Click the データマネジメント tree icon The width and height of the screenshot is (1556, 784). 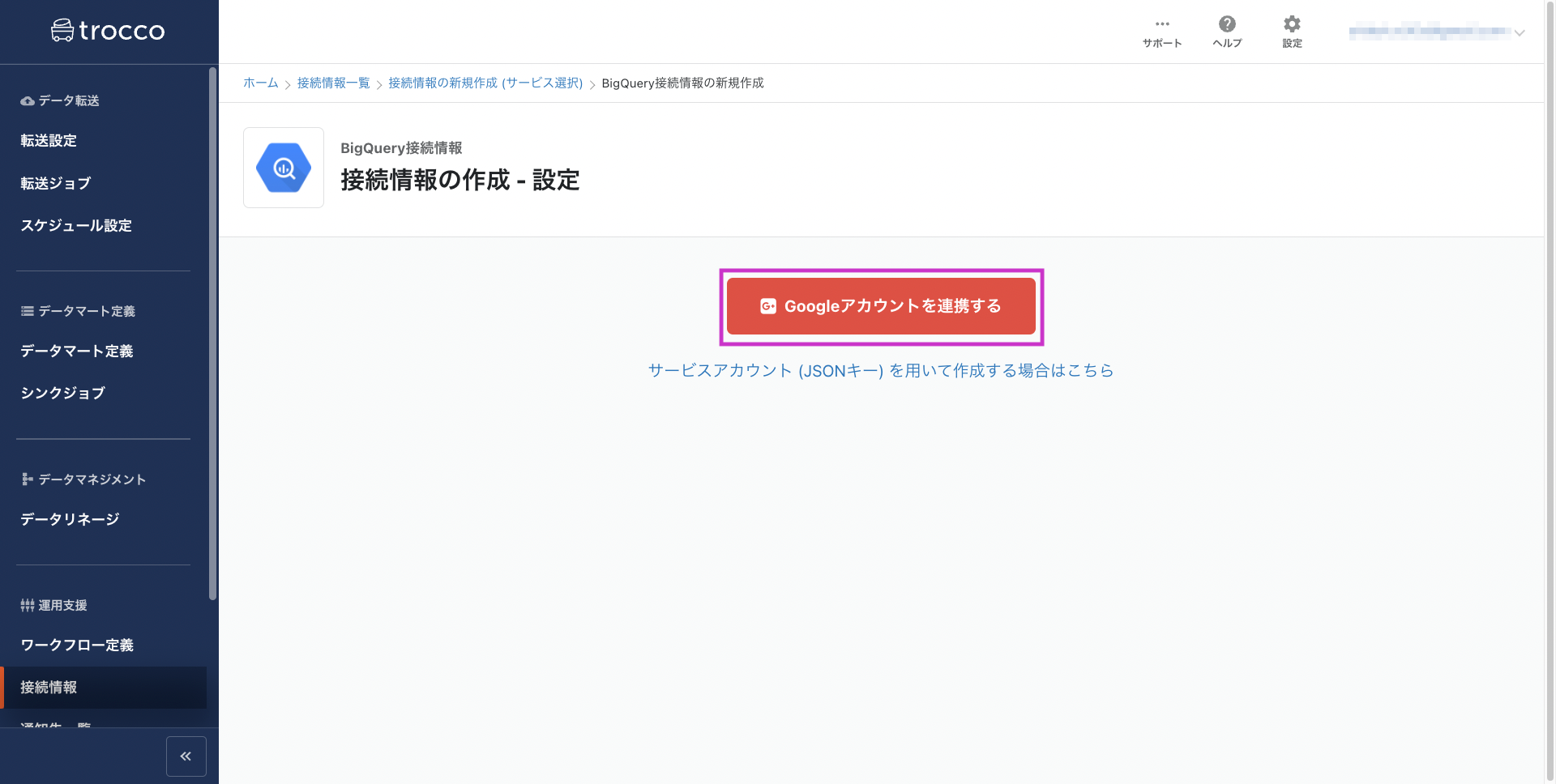click(28, 479)
